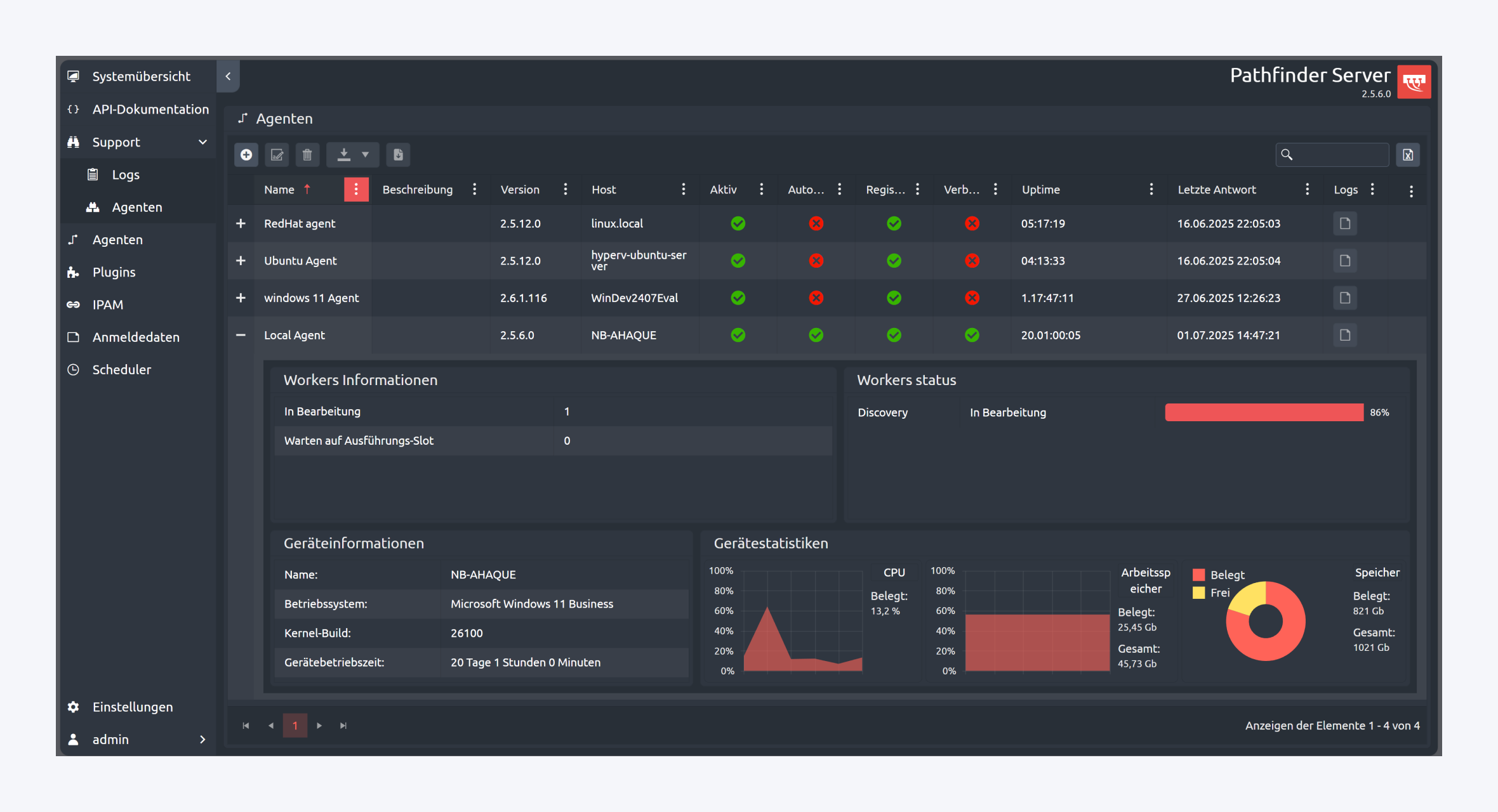
Task: Click the agent search input field
Action: coord(1339,155)
